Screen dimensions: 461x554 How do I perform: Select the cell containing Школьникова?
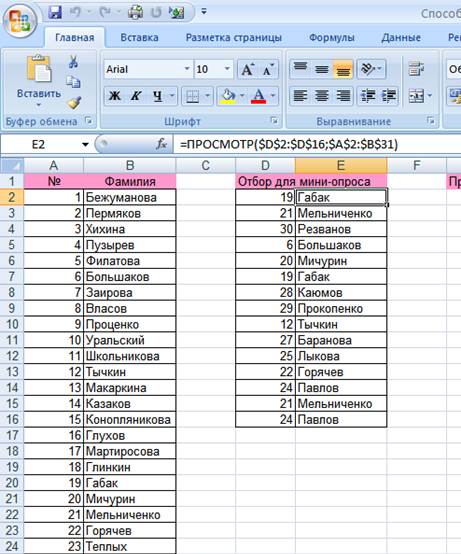tap(130, 356)
